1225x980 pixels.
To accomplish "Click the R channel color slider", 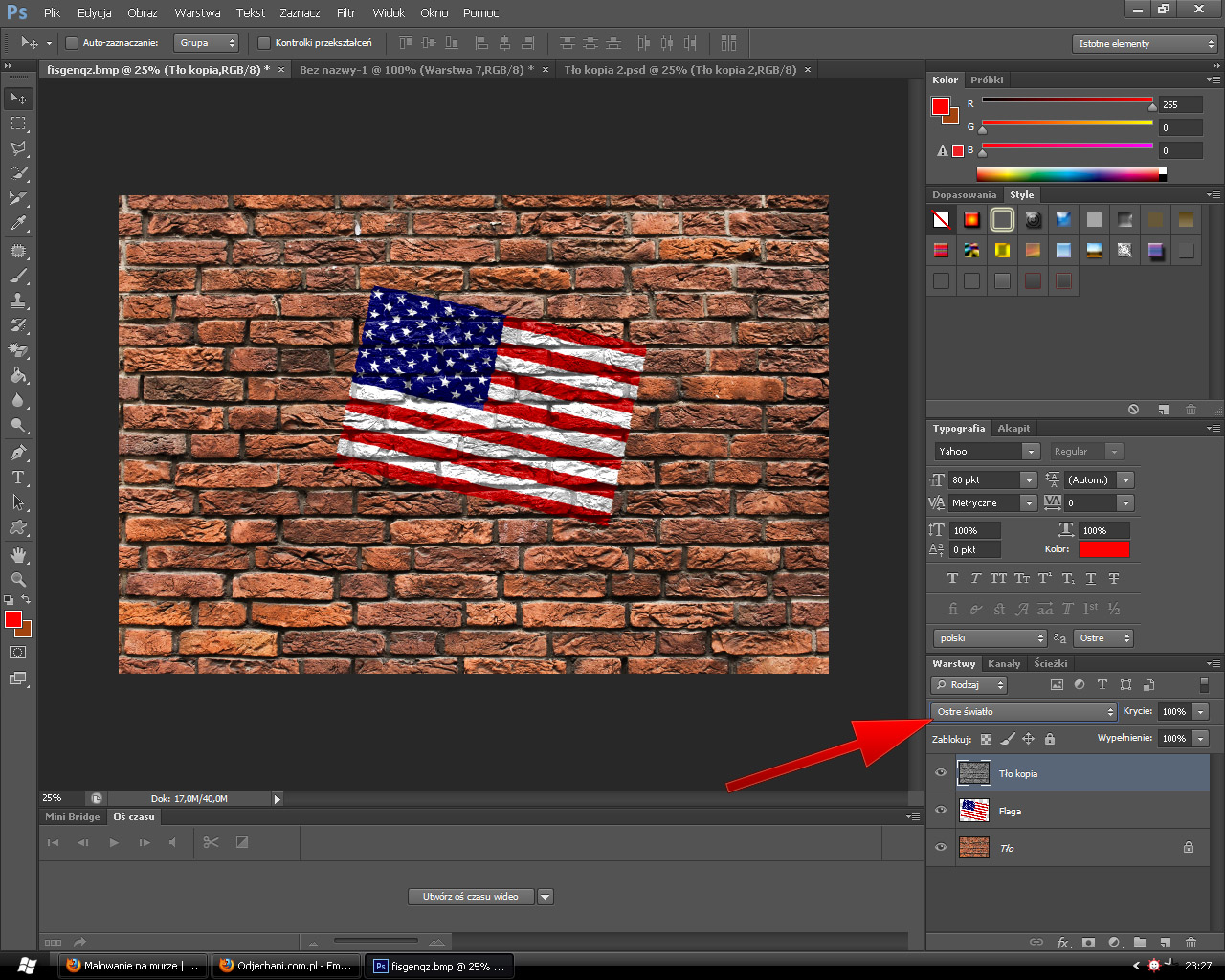I will (x=1067, y=100).
